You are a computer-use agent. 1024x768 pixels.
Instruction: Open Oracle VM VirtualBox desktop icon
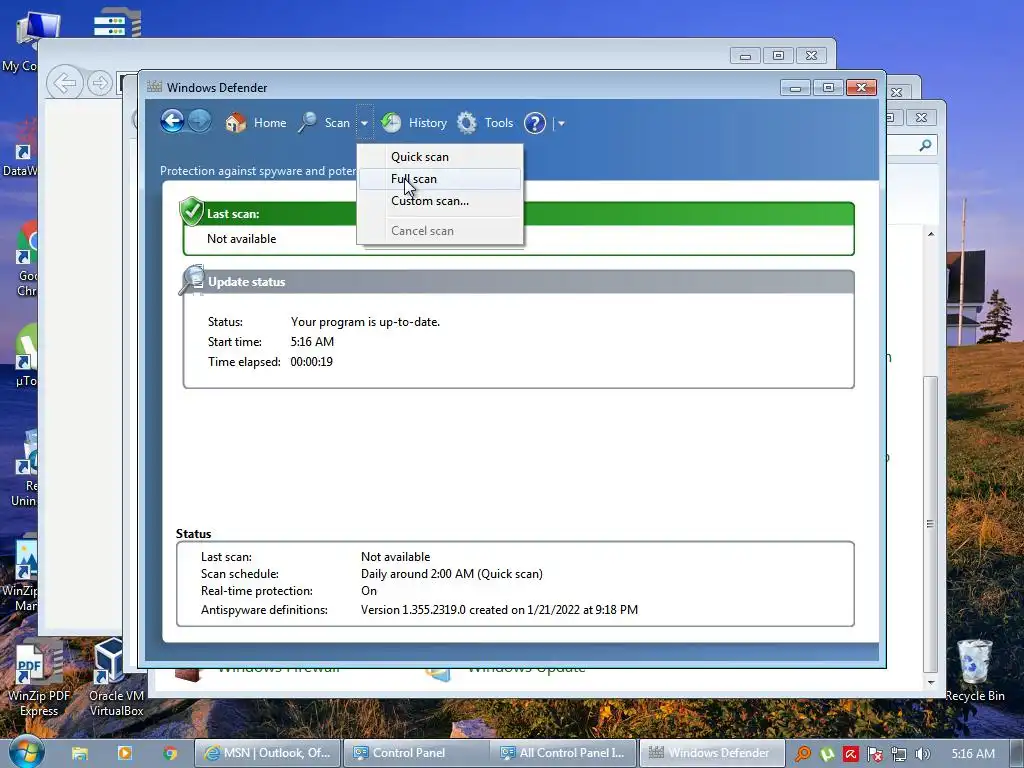[x=116, y=677]
